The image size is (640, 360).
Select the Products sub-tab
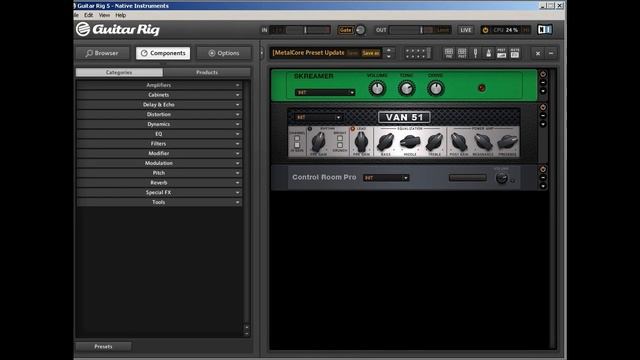point(207,72)
